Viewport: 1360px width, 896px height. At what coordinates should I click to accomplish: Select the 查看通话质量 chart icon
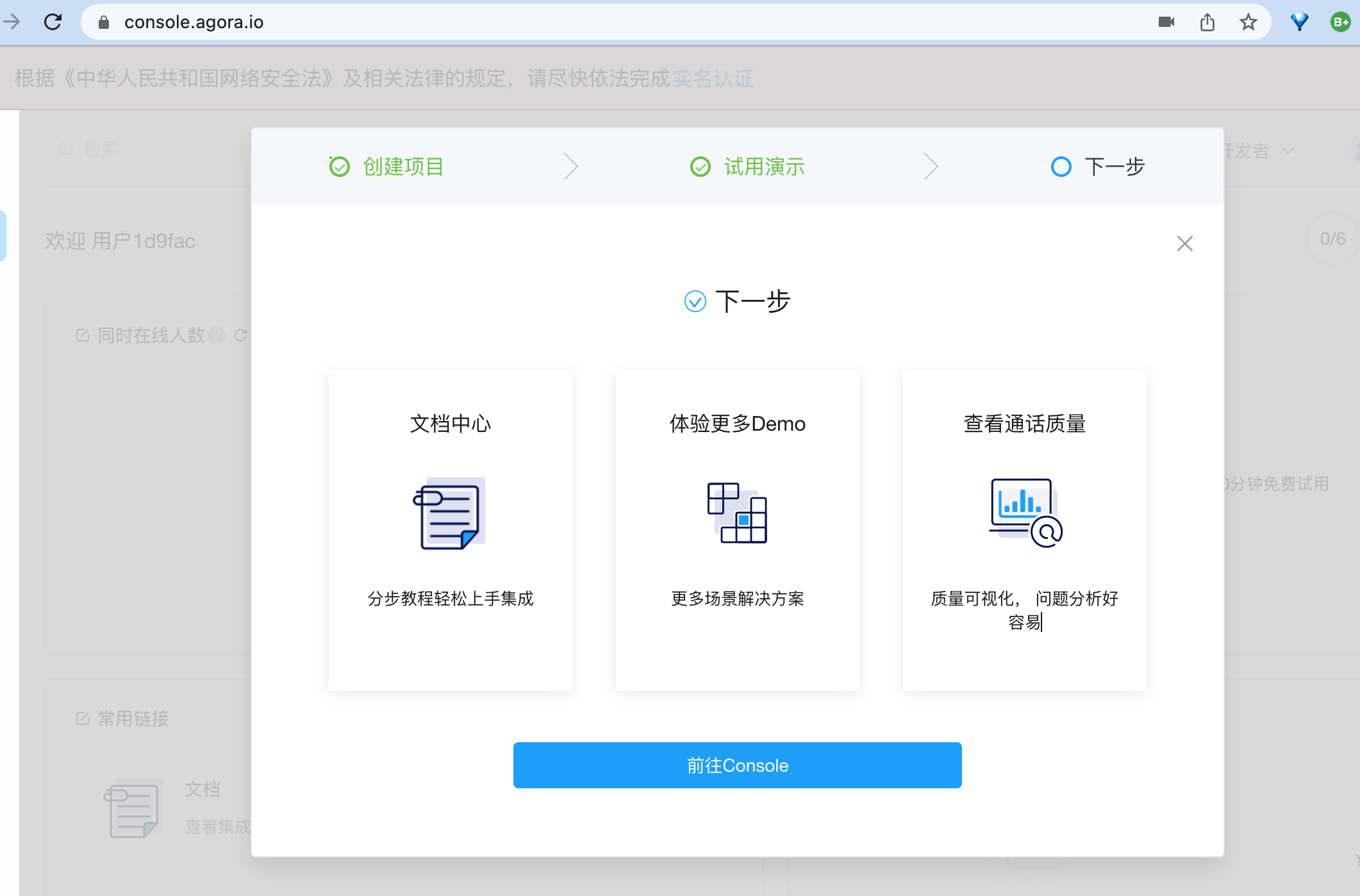pos(1025,513)
